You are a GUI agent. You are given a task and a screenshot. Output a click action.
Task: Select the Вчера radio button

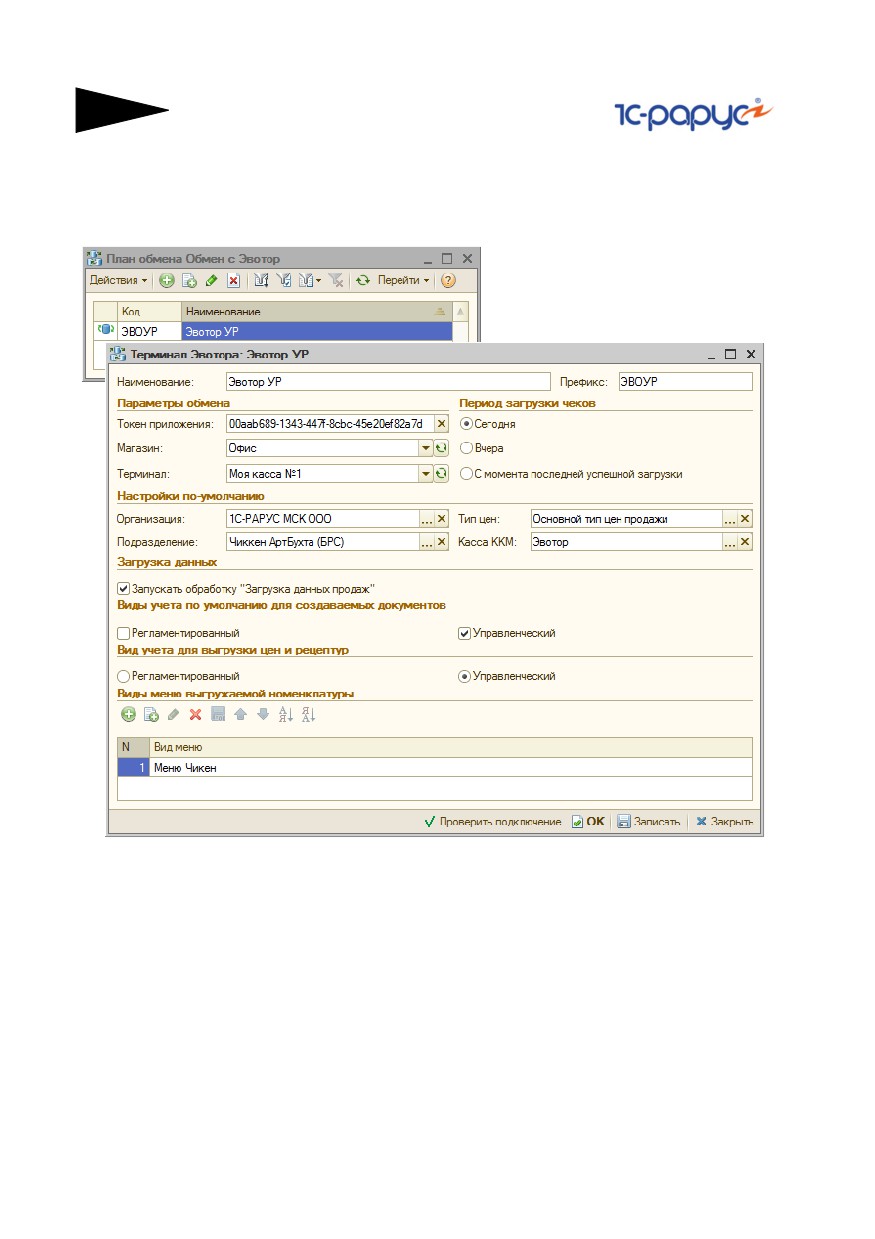[x=466, y=448]
